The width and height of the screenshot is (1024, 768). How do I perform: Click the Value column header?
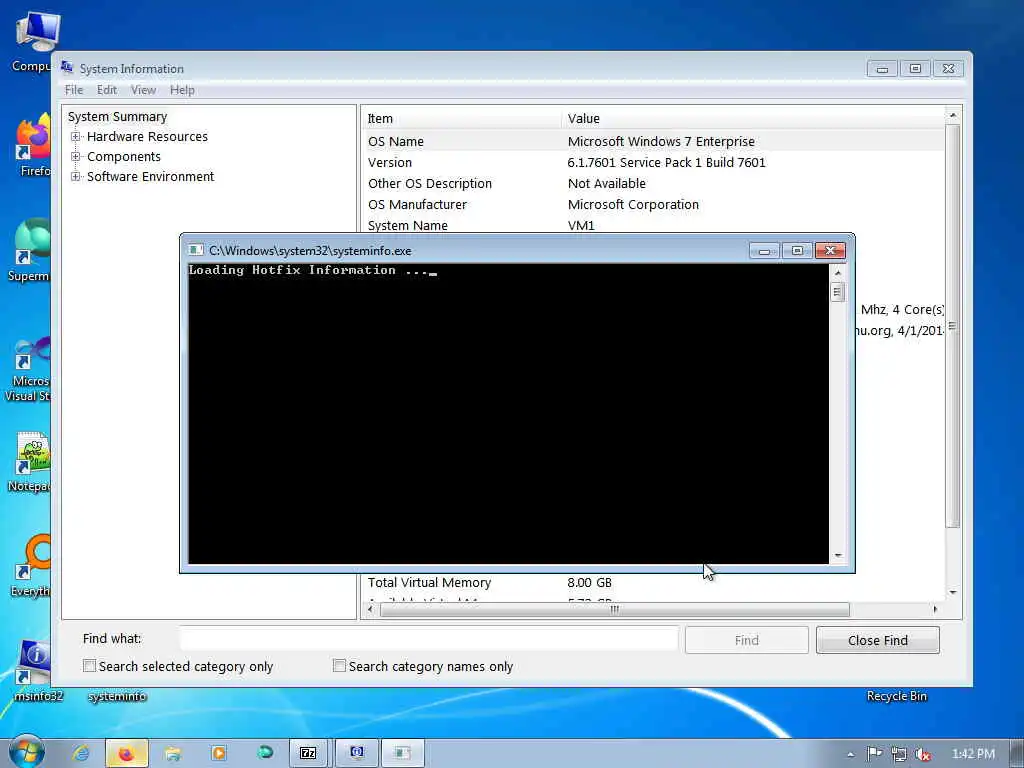click(x=752, y=118)
